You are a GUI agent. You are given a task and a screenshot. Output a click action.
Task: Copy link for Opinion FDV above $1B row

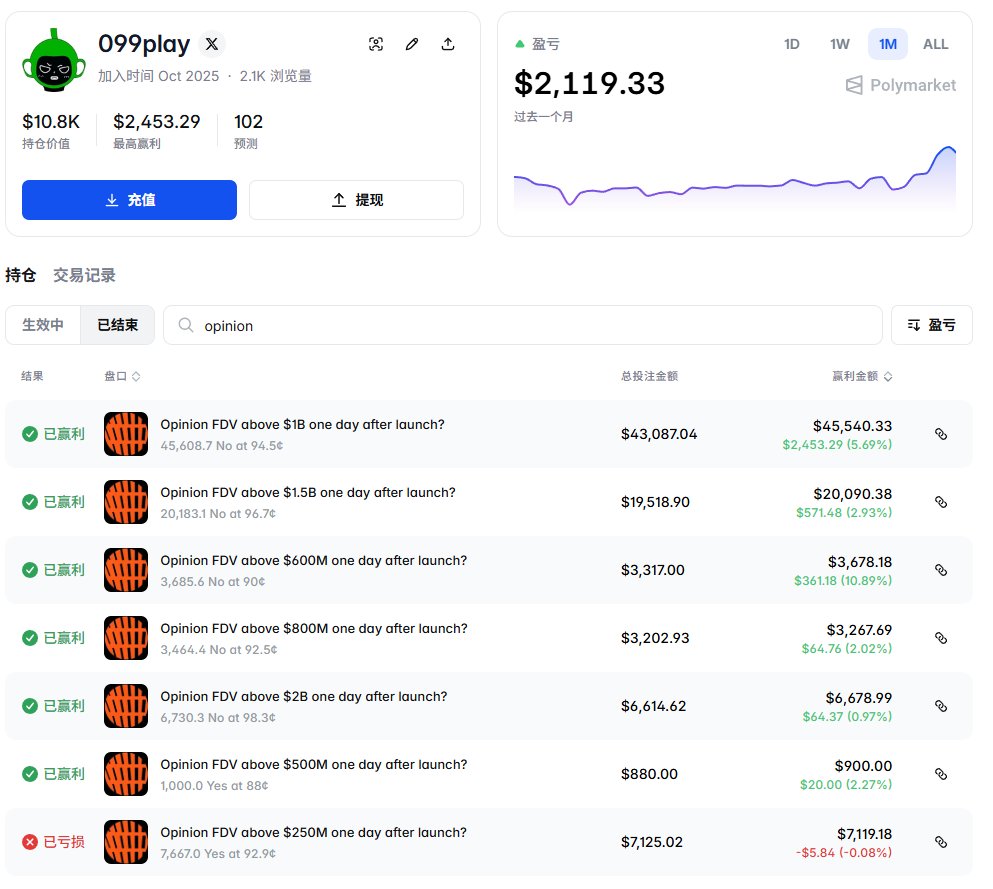click(940, 434)
